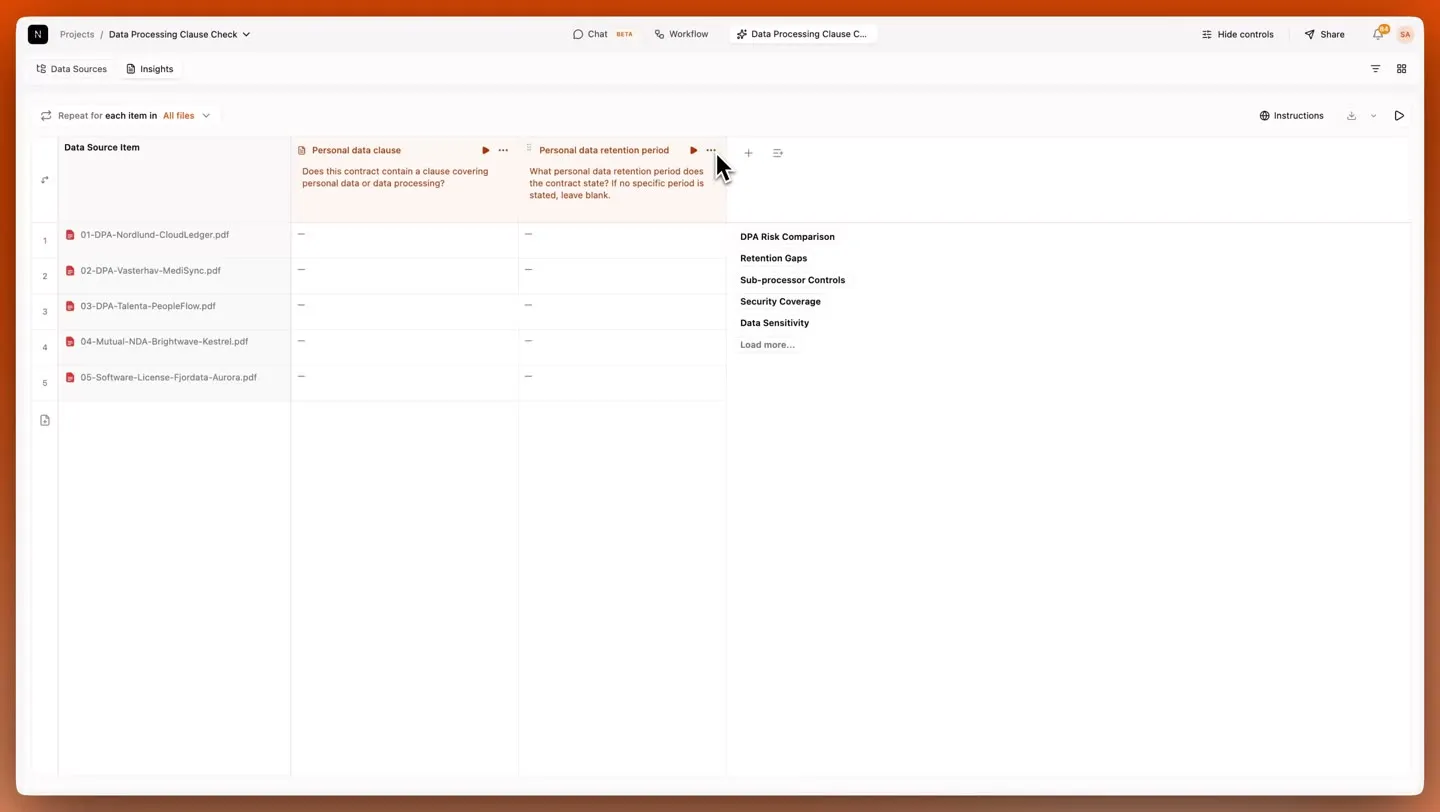Choose the DPA Risk Comparison suggestion
This screenshot has width=1440, height=812.
(x=787, y=237)
